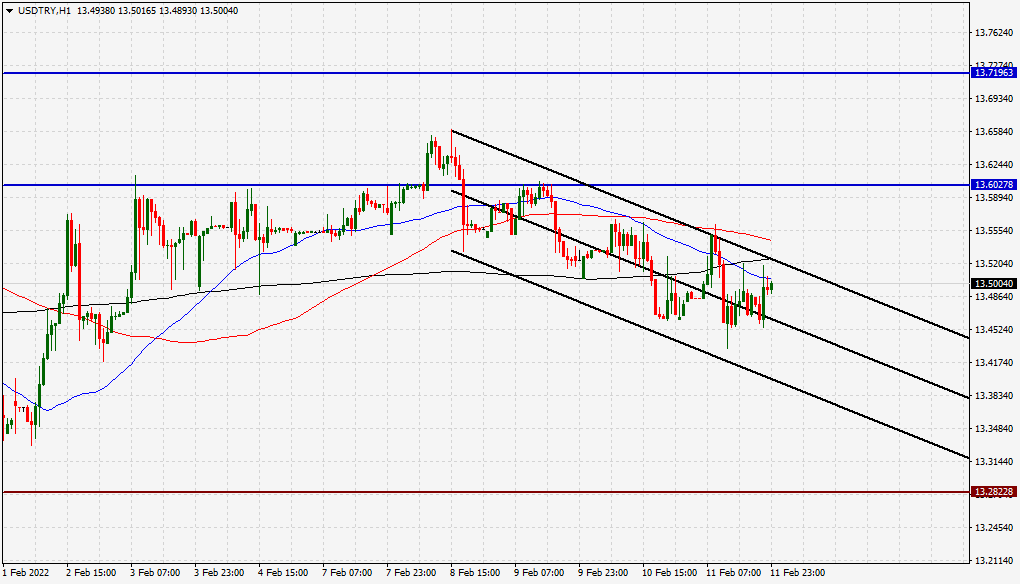
Task: Click the 10 Feb 15:00 time label
Action: [669, 572]
